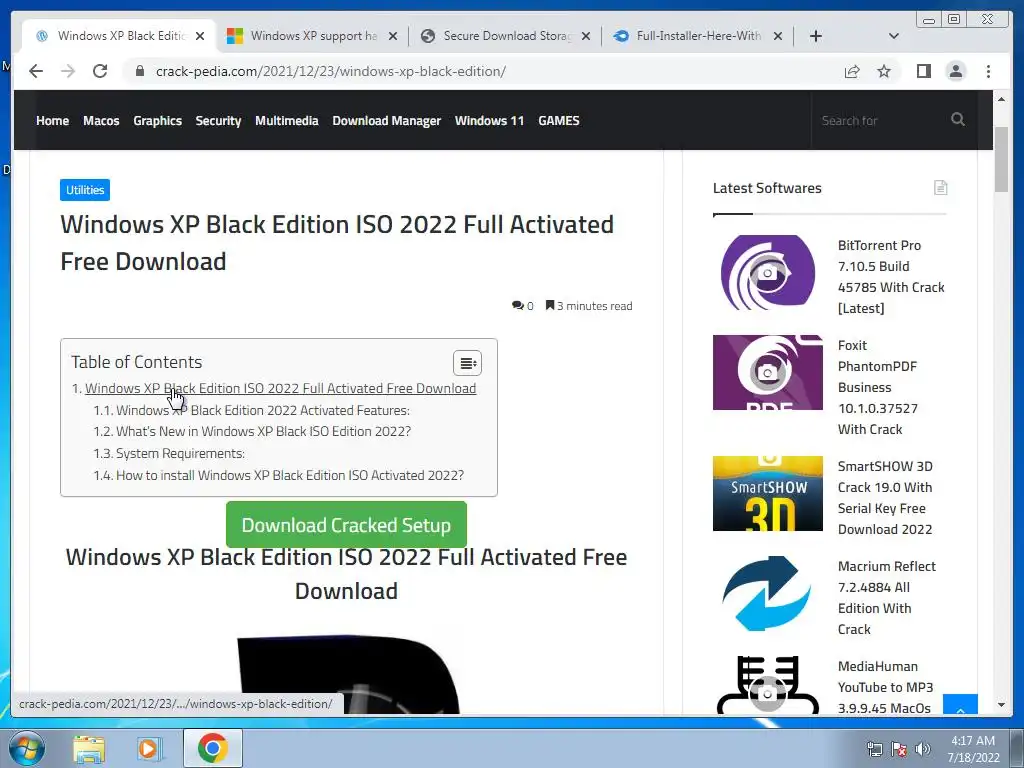The image size is (1024, 768).
Task: Open the tab search chevron
Action: (894, 36)
